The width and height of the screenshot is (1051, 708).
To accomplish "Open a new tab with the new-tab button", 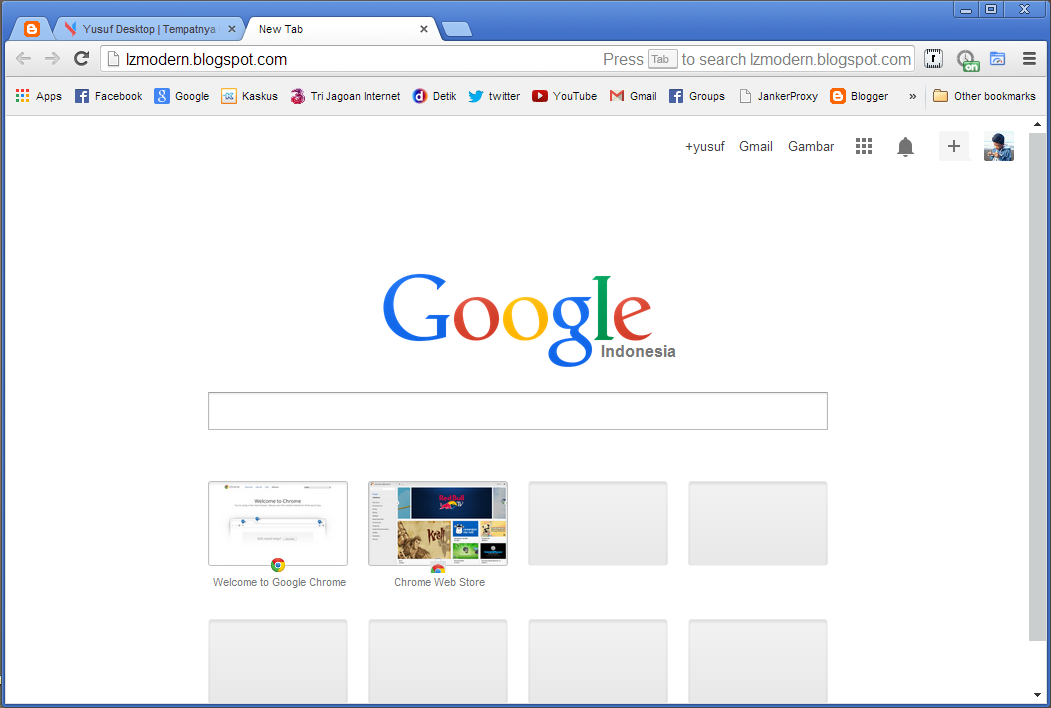I will point(457,29).
